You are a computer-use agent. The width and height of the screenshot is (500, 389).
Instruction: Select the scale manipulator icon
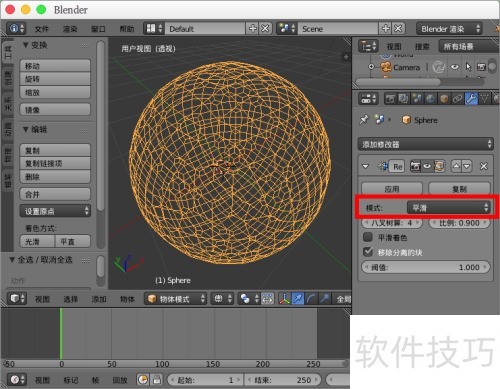pyautogui.click(x=324, y=298)
